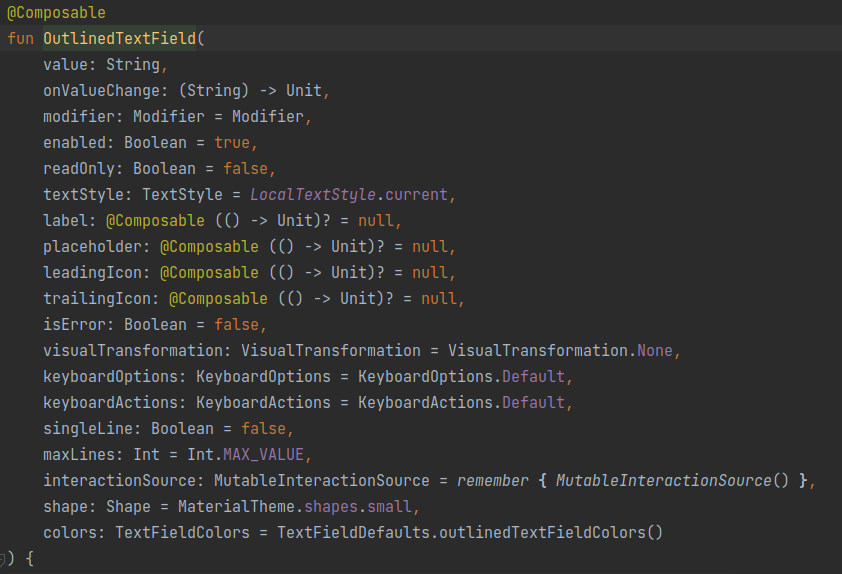Click the isError parameter name
Screen dimensions: 842x574
tap(74, 325)
